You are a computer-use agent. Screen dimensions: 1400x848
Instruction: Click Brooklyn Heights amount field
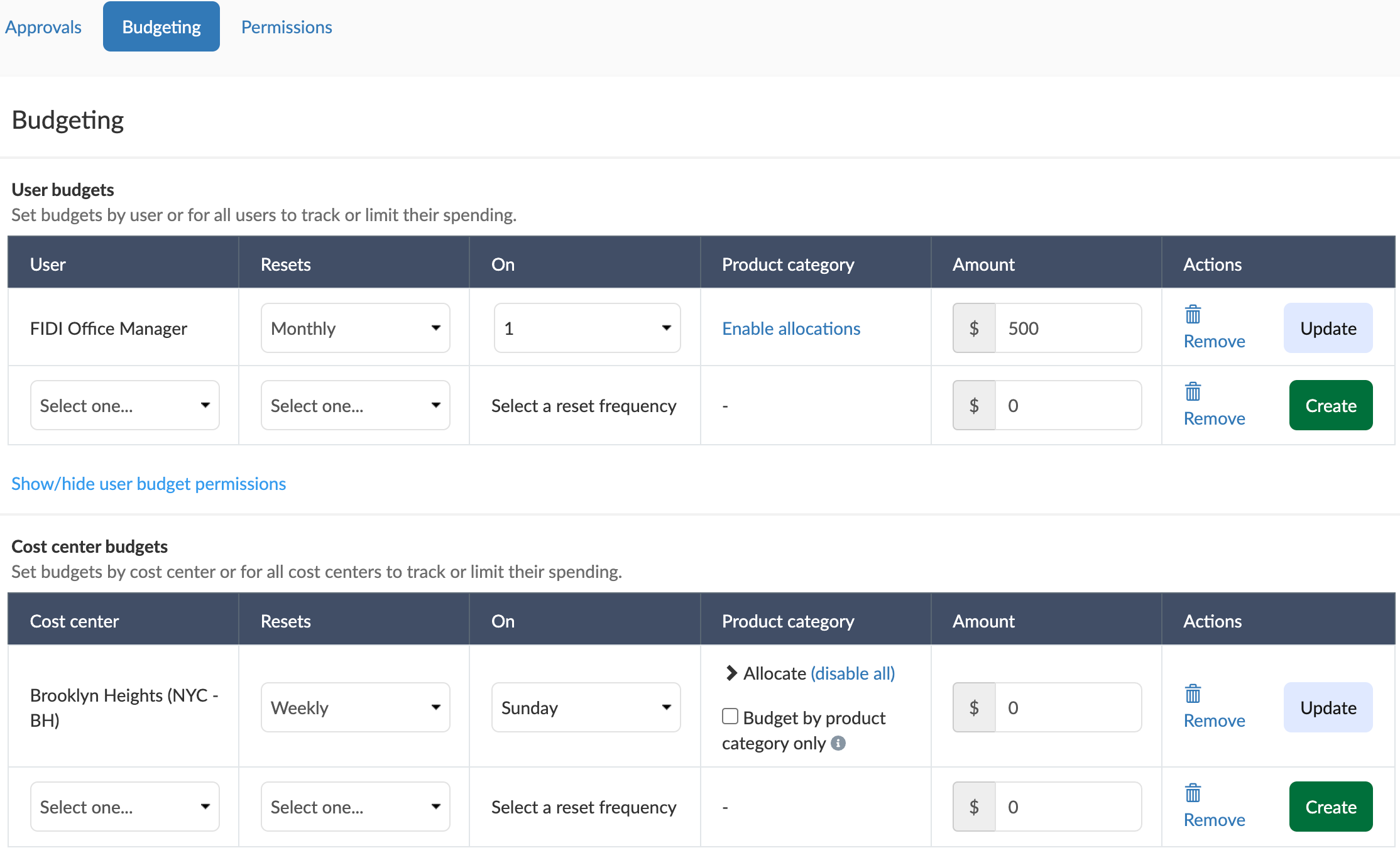[1068, 707]
